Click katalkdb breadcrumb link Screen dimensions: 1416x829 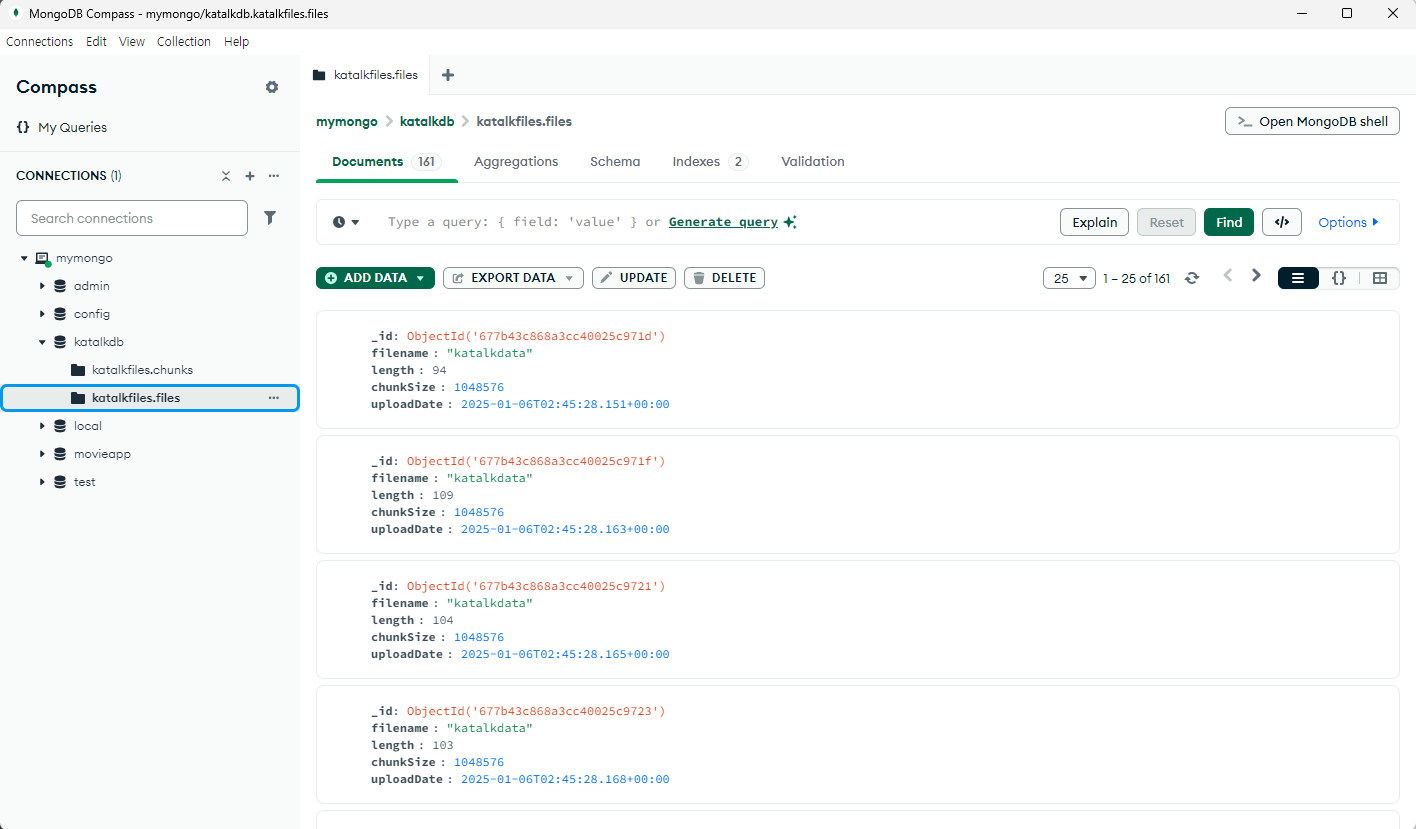427,121
